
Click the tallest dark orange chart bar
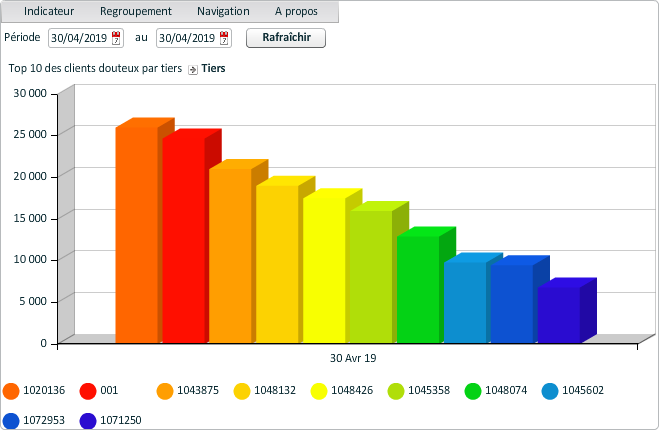coord(137,235)
